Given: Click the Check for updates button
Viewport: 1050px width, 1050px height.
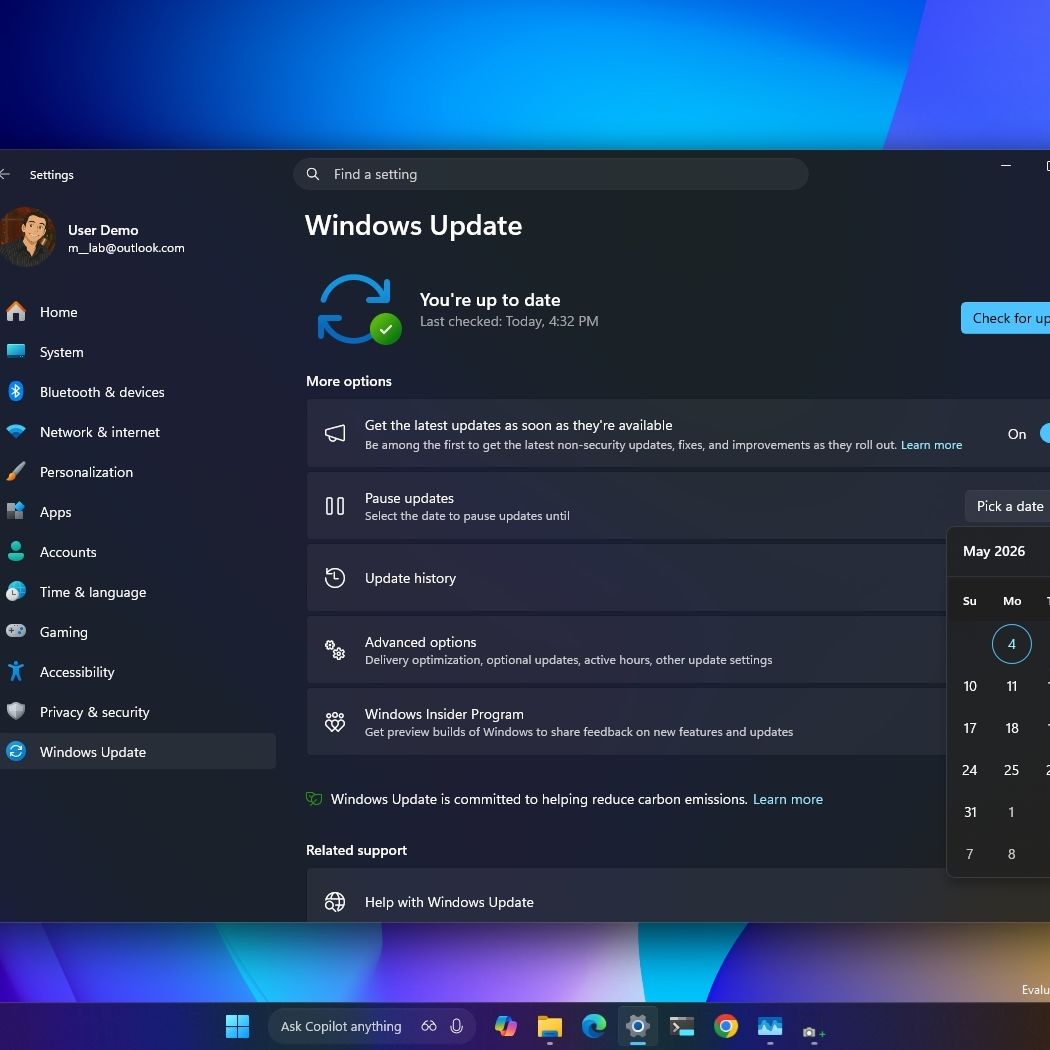Looking at the screenshot, I should click(x=1005, y=318).
